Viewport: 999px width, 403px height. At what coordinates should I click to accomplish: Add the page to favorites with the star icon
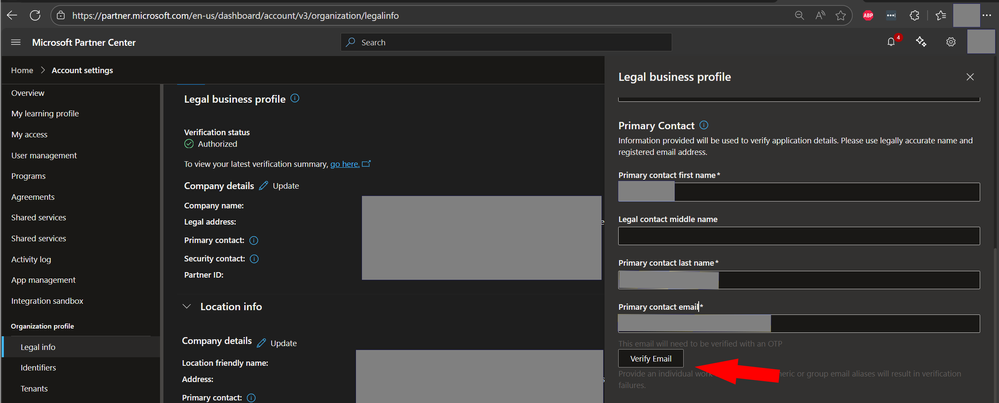click(840, 15)
